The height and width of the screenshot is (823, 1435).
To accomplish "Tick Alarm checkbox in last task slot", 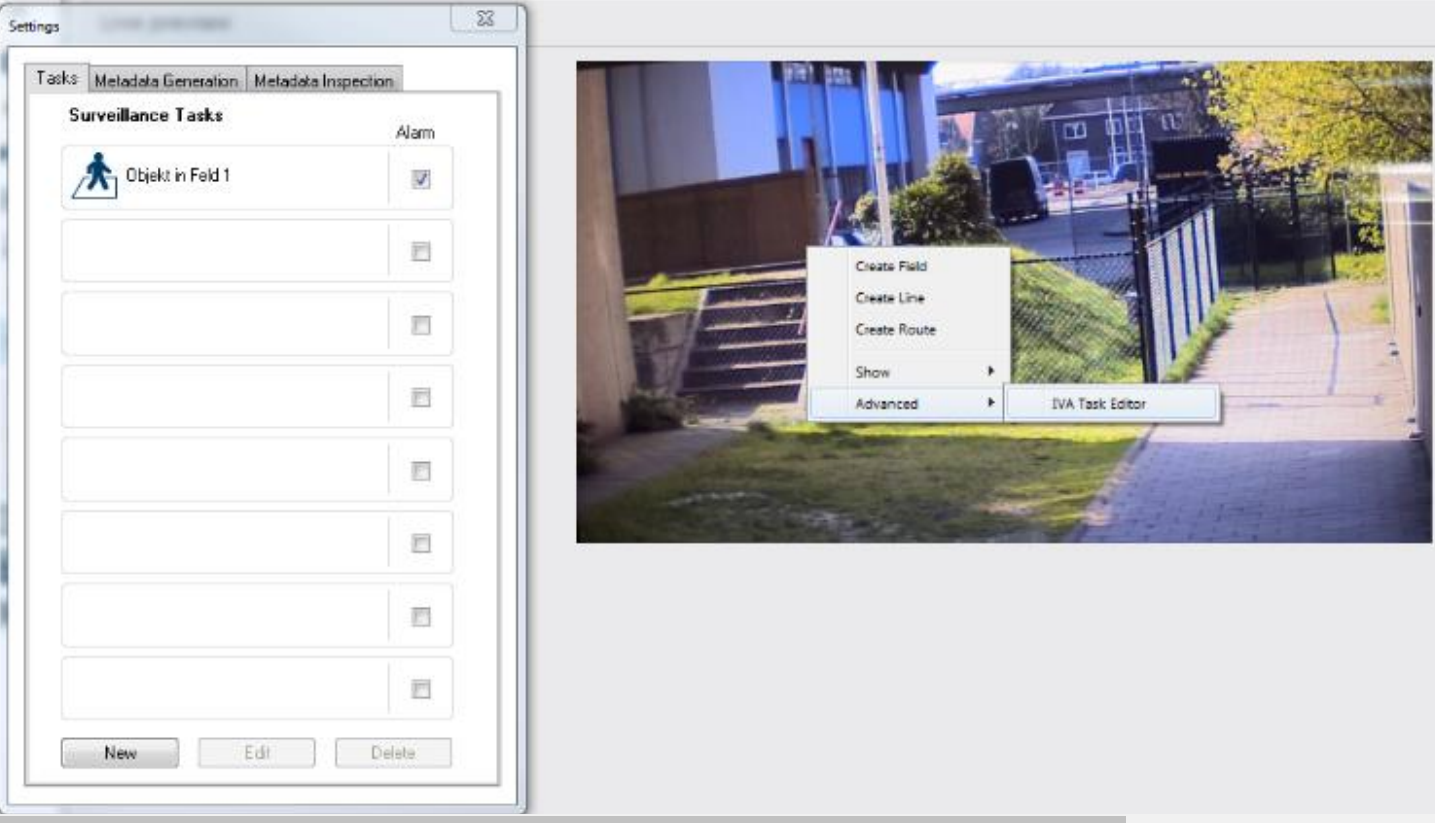I will point(421,689).
